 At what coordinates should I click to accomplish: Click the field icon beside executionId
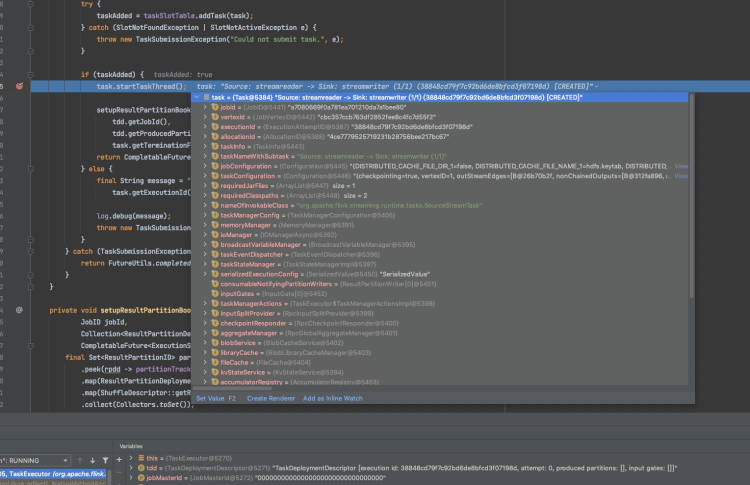[215, 127]
